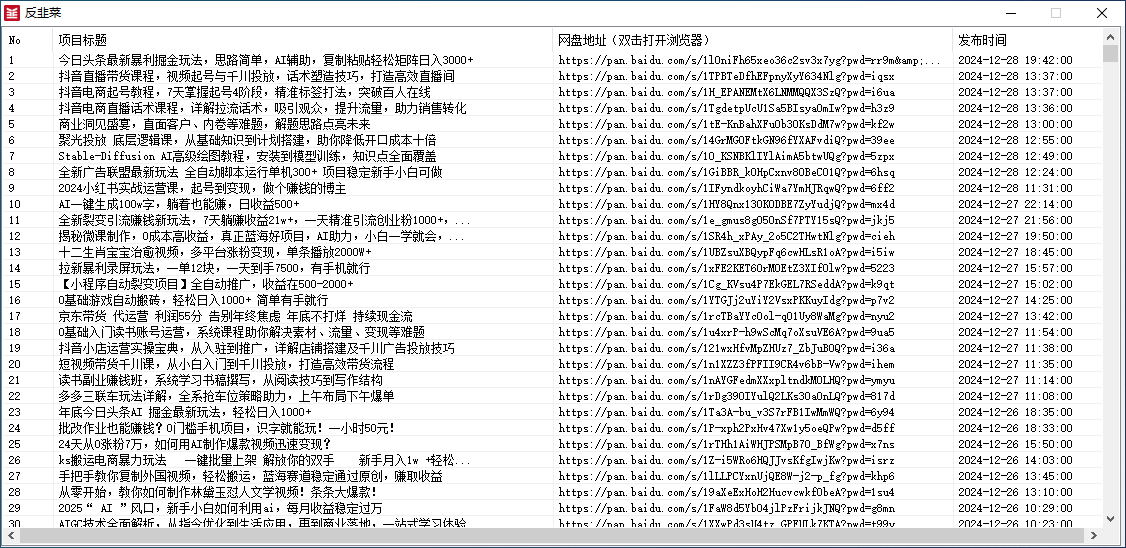
Task: Click row number 25 cell
Action: point(14,445)
